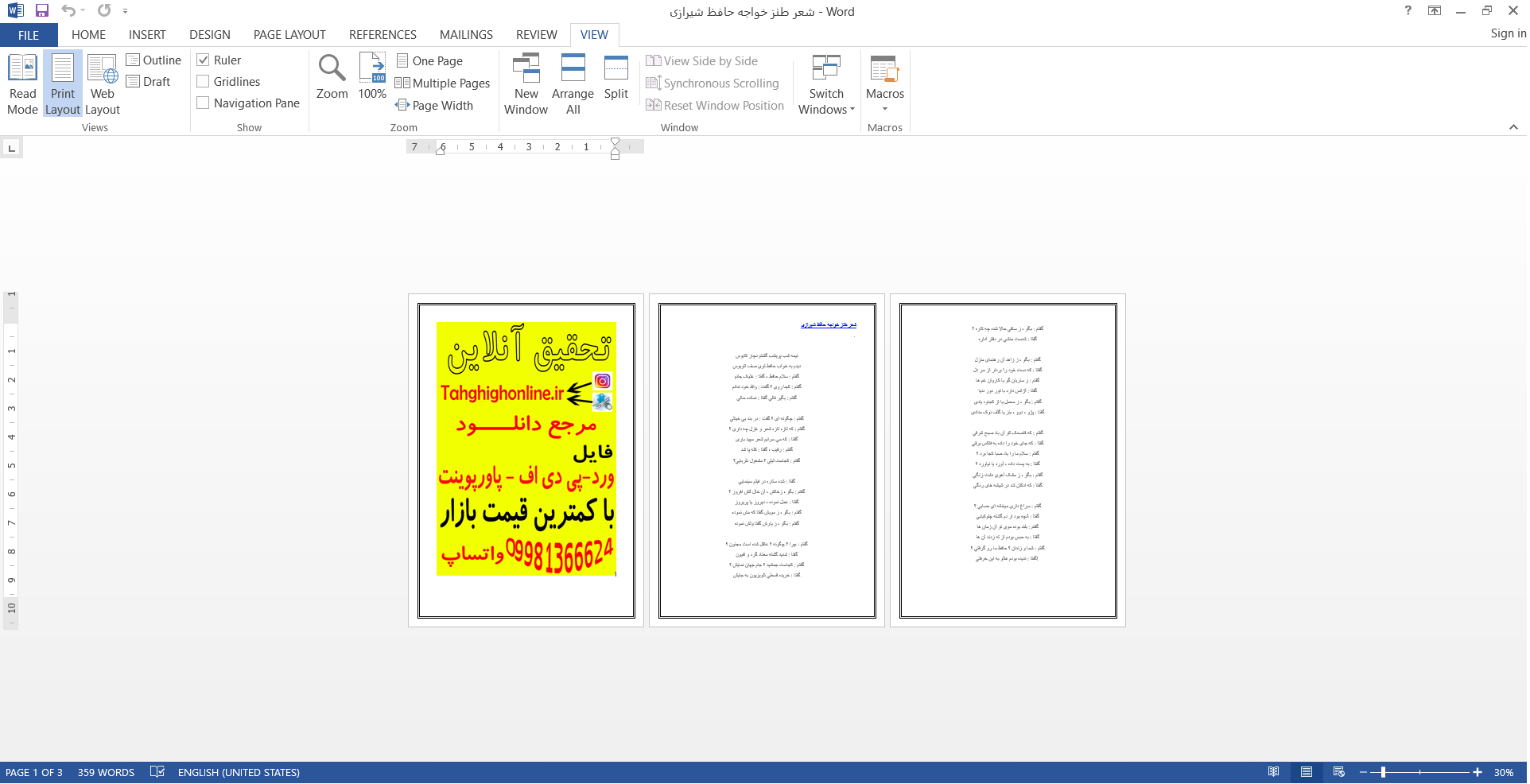
Task: Redo action in quick access toolbar
Action: point(104,11)
